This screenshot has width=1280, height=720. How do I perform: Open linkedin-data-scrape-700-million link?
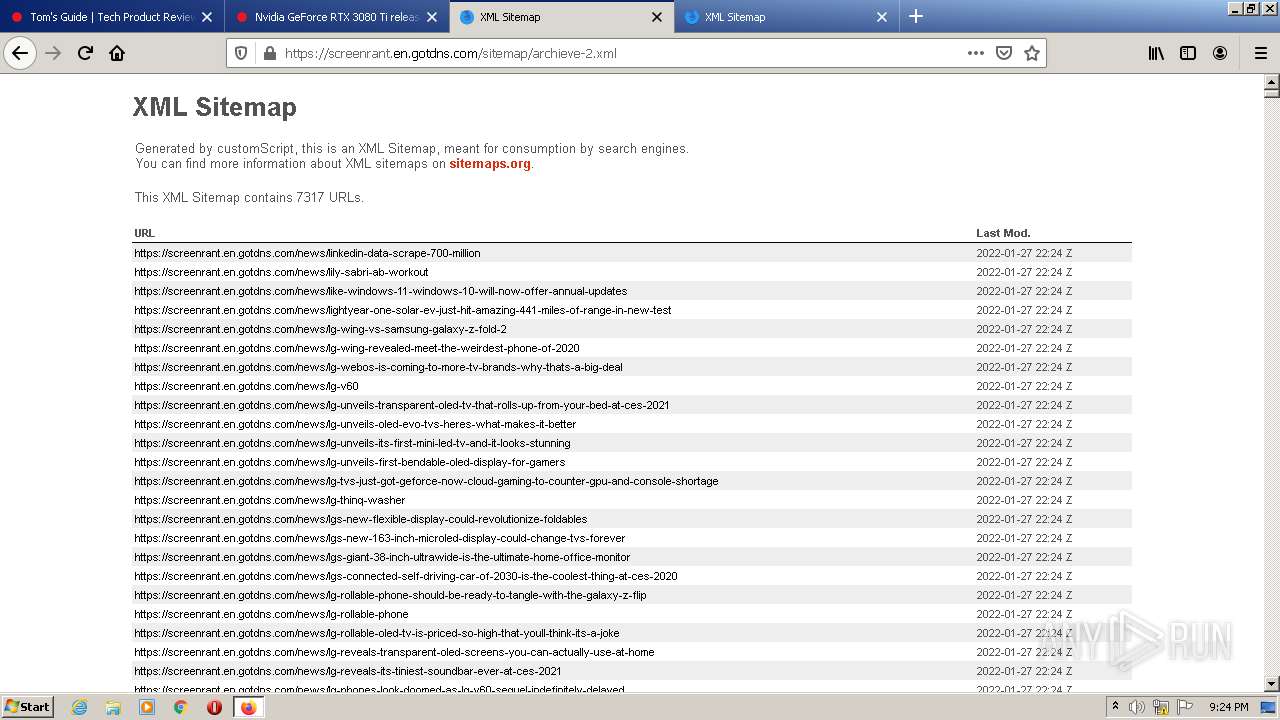coord(307,253)
